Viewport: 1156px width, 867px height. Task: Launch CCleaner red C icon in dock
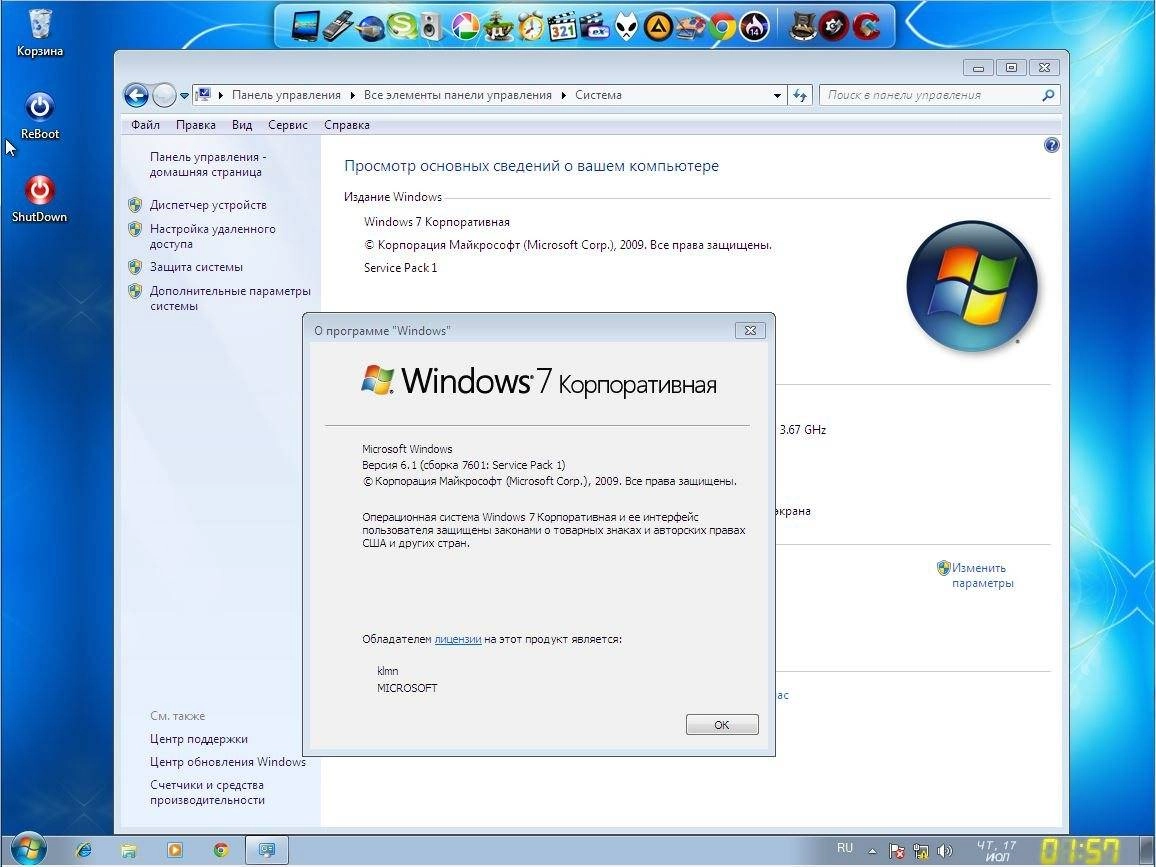867,27
